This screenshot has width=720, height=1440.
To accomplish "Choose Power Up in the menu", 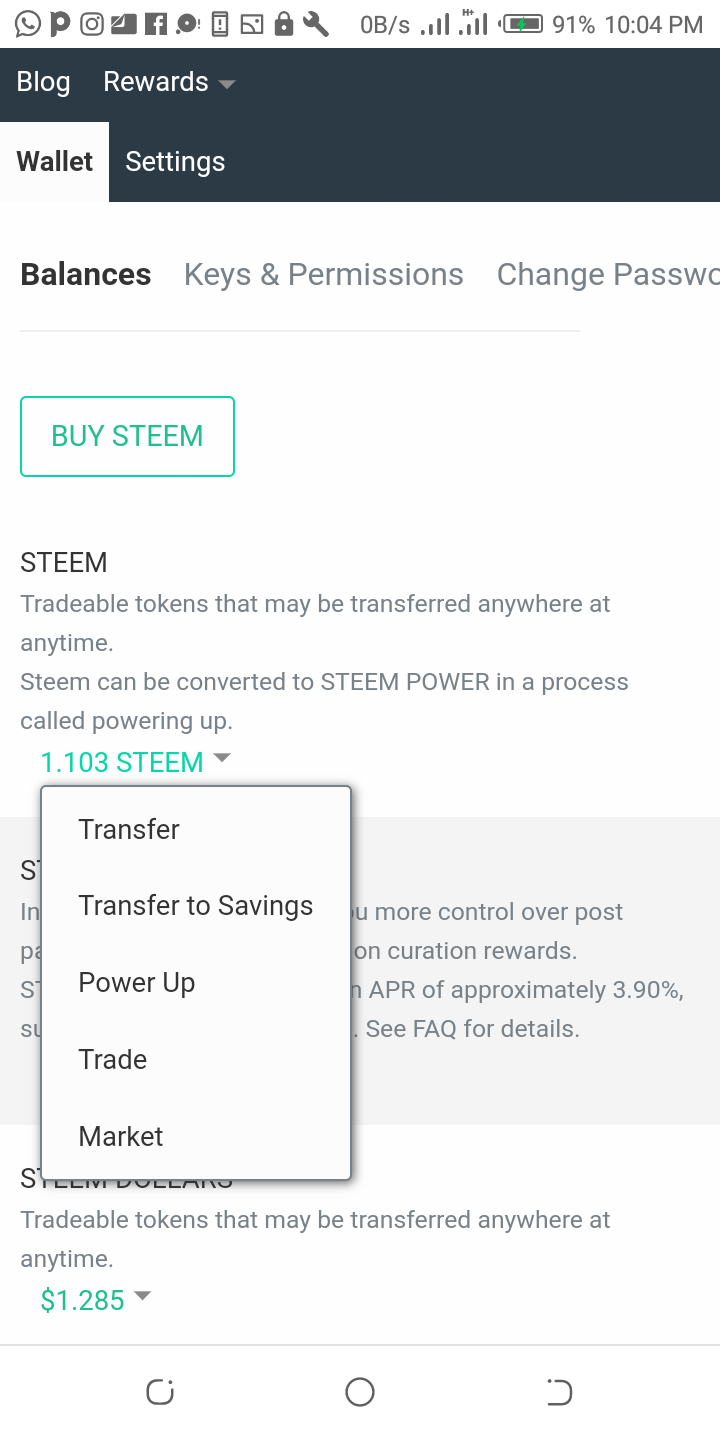I will [x=137, y=983].
